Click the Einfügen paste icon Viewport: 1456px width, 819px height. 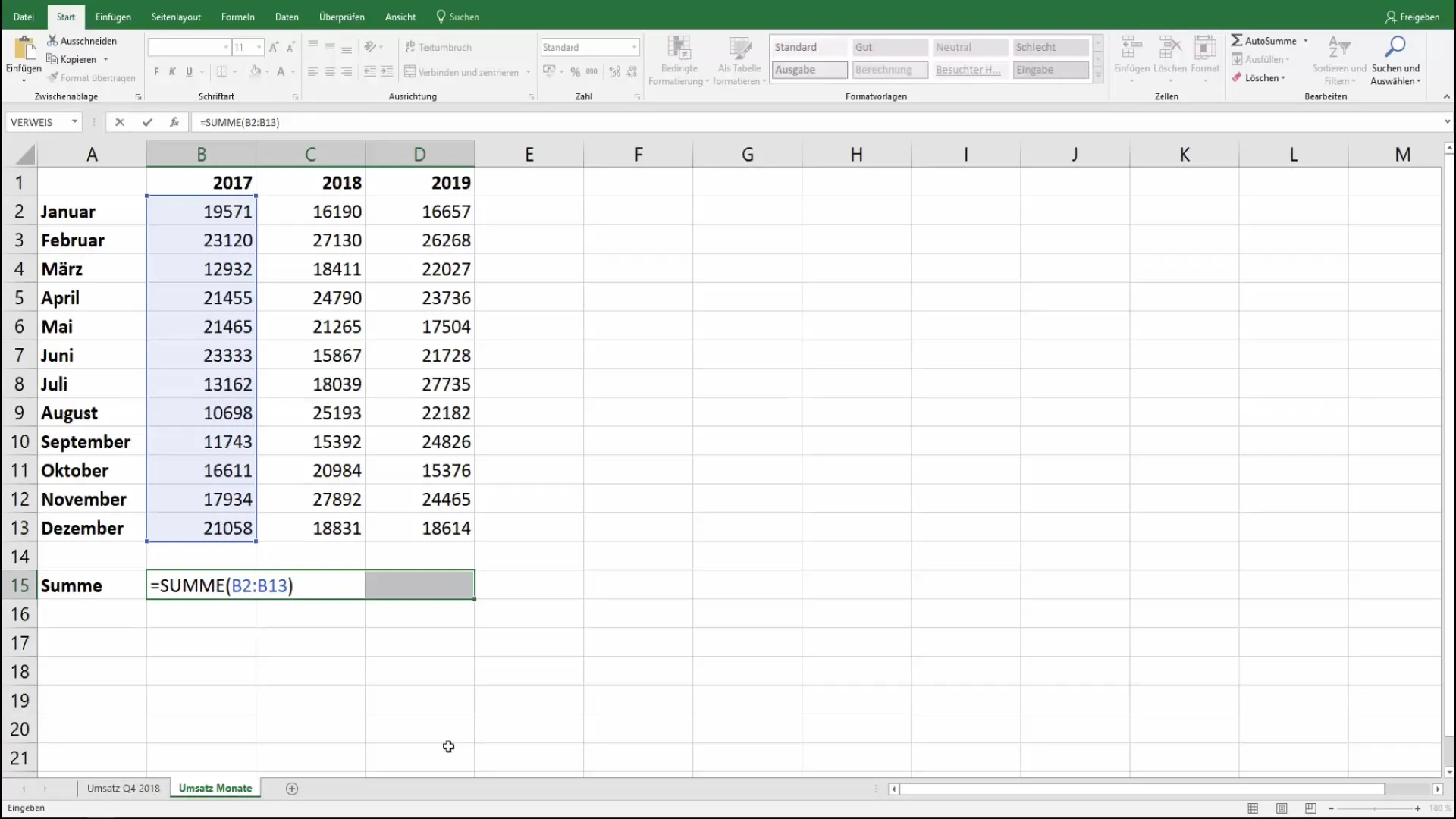(24, 49)
